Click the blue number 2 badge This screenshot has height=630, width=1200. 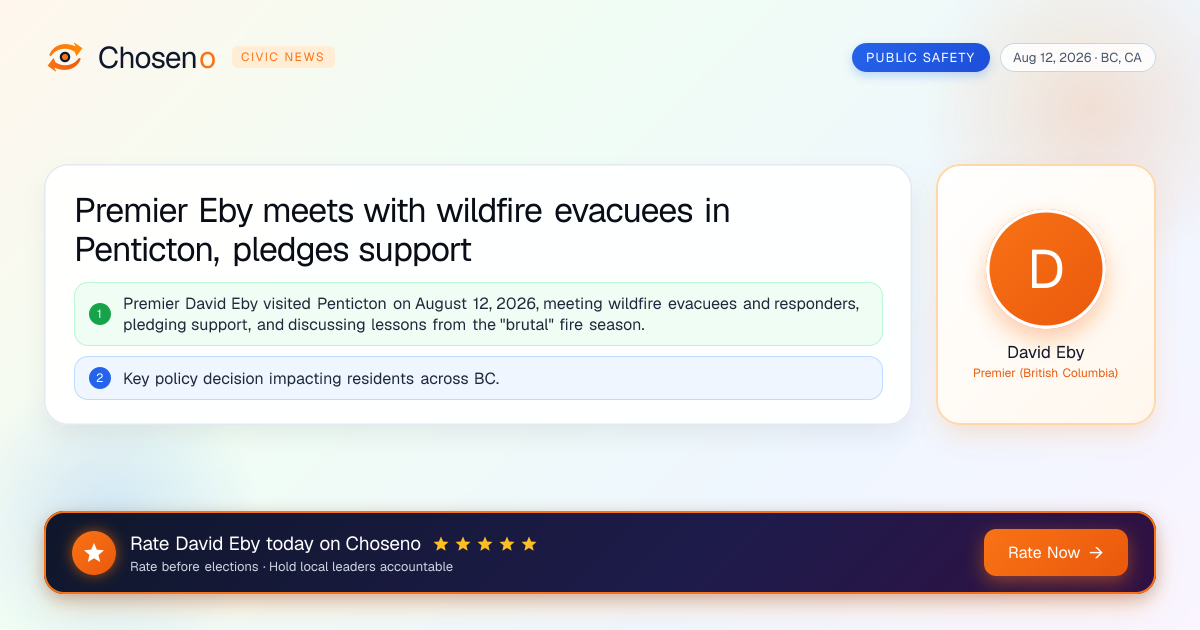click(100, 378)
